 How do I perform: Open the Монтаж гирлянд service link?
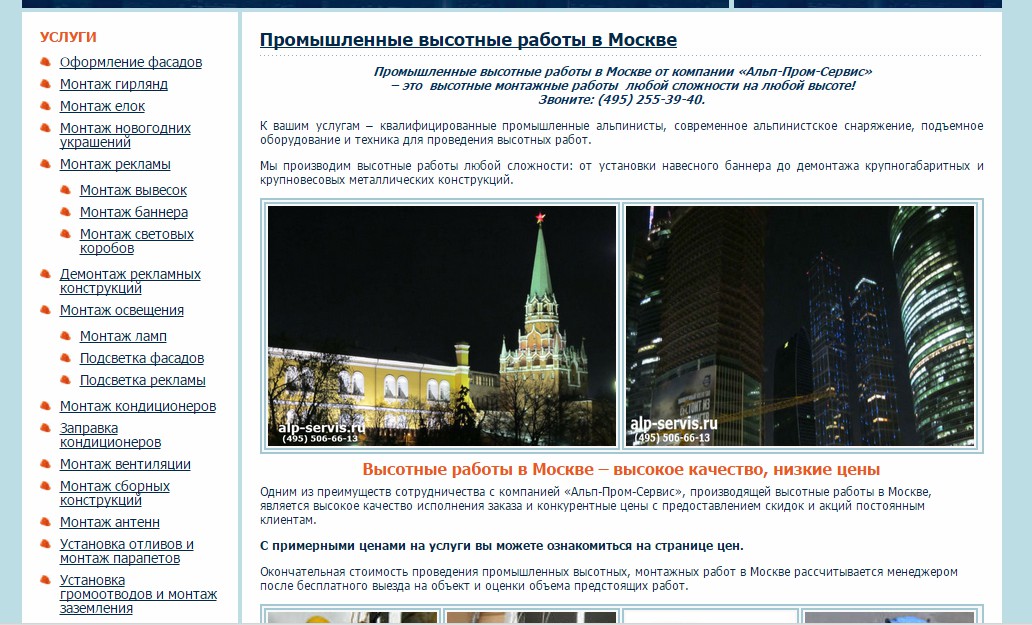[x=113, y=84]
